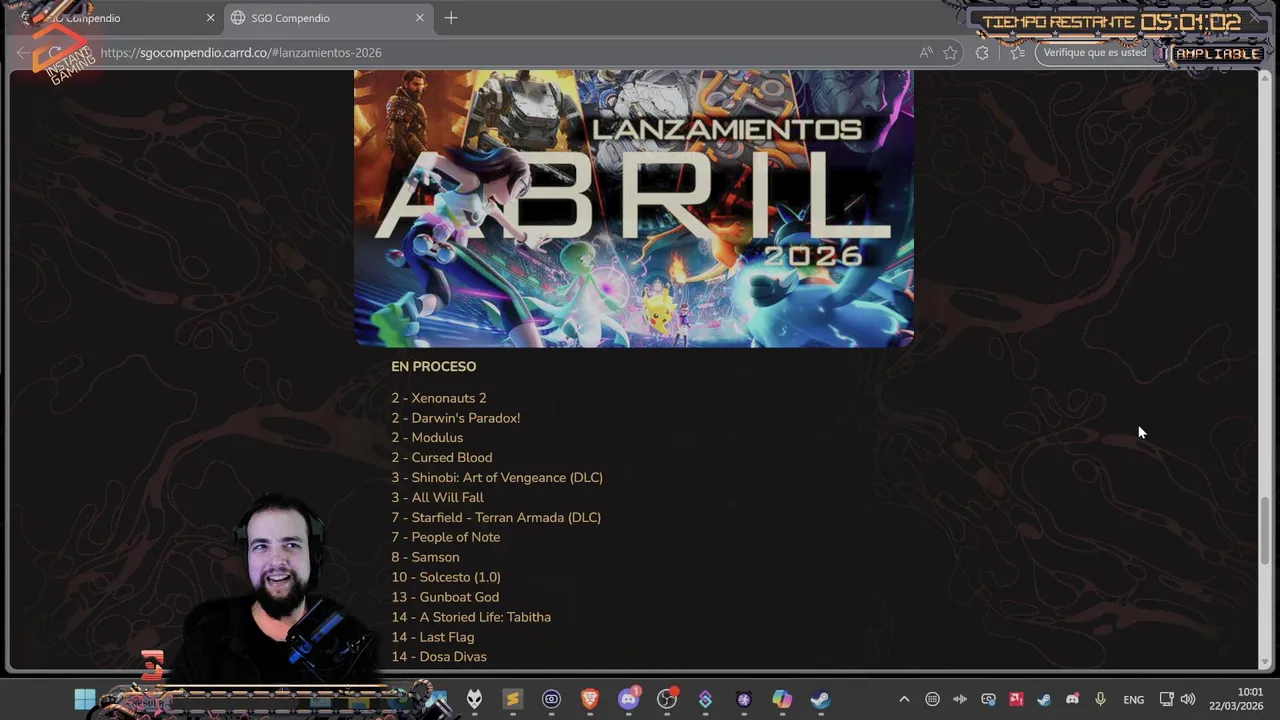Show hidden system tray icons
The image size is (1280, 720).
coord(904,699)
